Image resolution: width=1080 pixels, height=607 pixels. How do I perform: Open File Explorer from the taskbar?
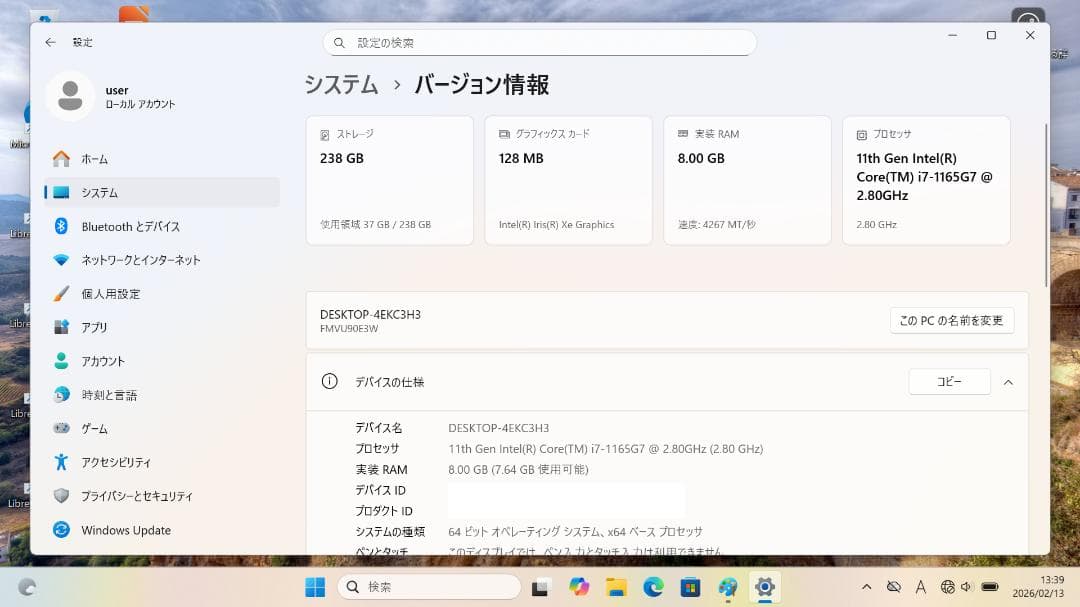point(616,587)
